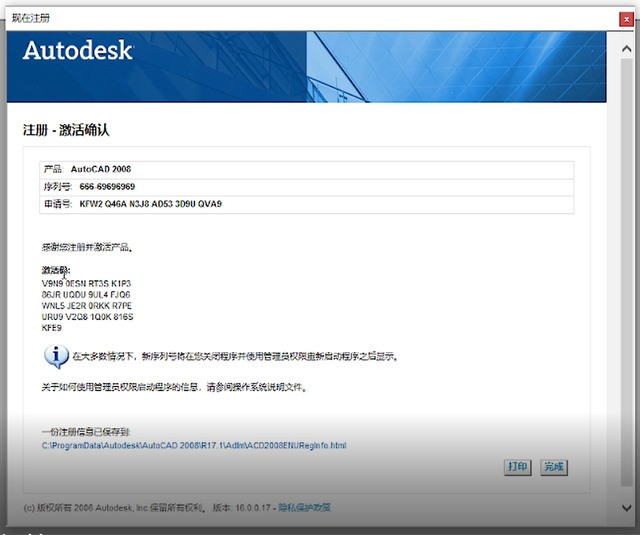
Task: Click the vertical scrollbar thumb
Action: tap(627, 272)
